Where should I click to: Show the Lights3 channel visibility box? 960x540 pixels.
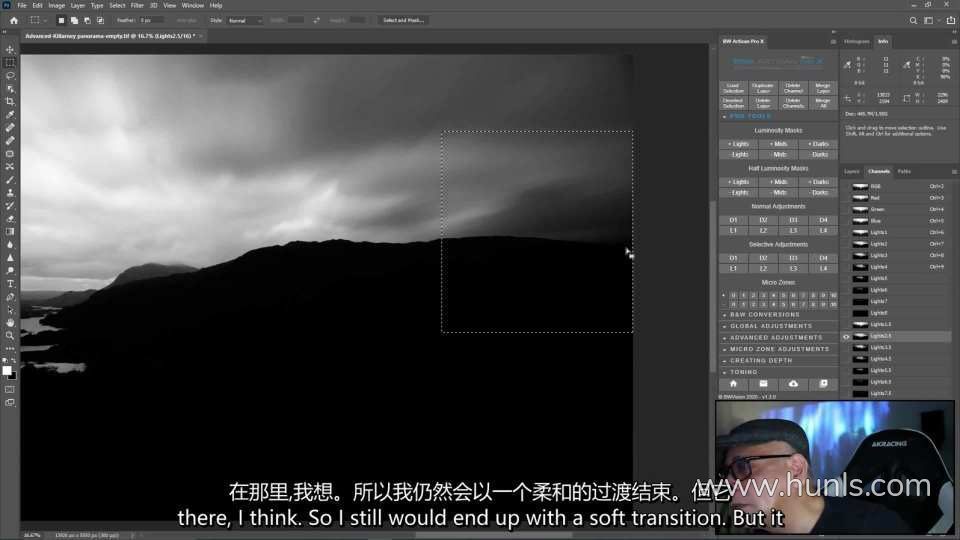pos(846,255)
